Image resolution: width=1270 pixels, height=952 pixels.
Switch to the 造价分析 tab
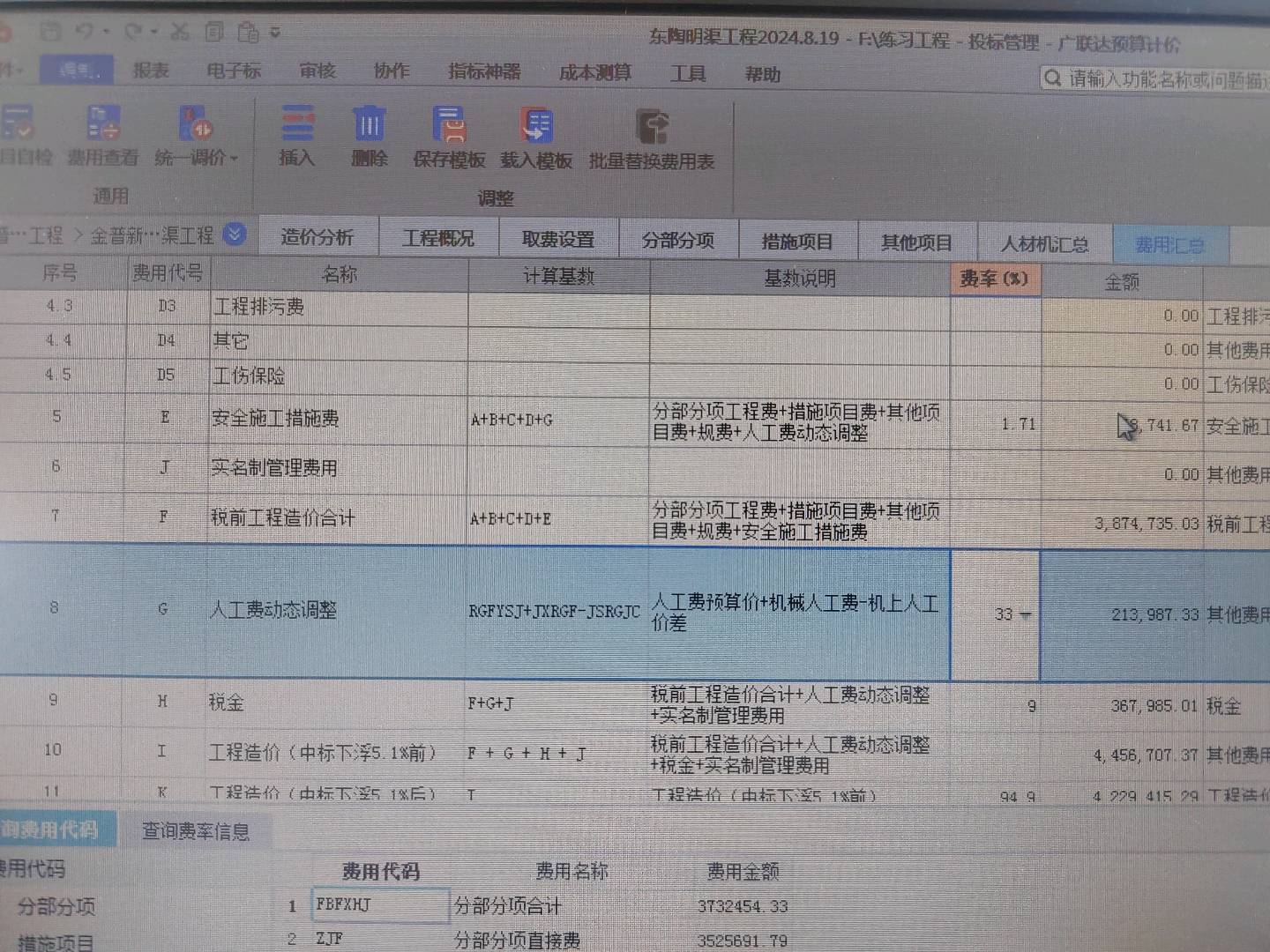[317, 237]
